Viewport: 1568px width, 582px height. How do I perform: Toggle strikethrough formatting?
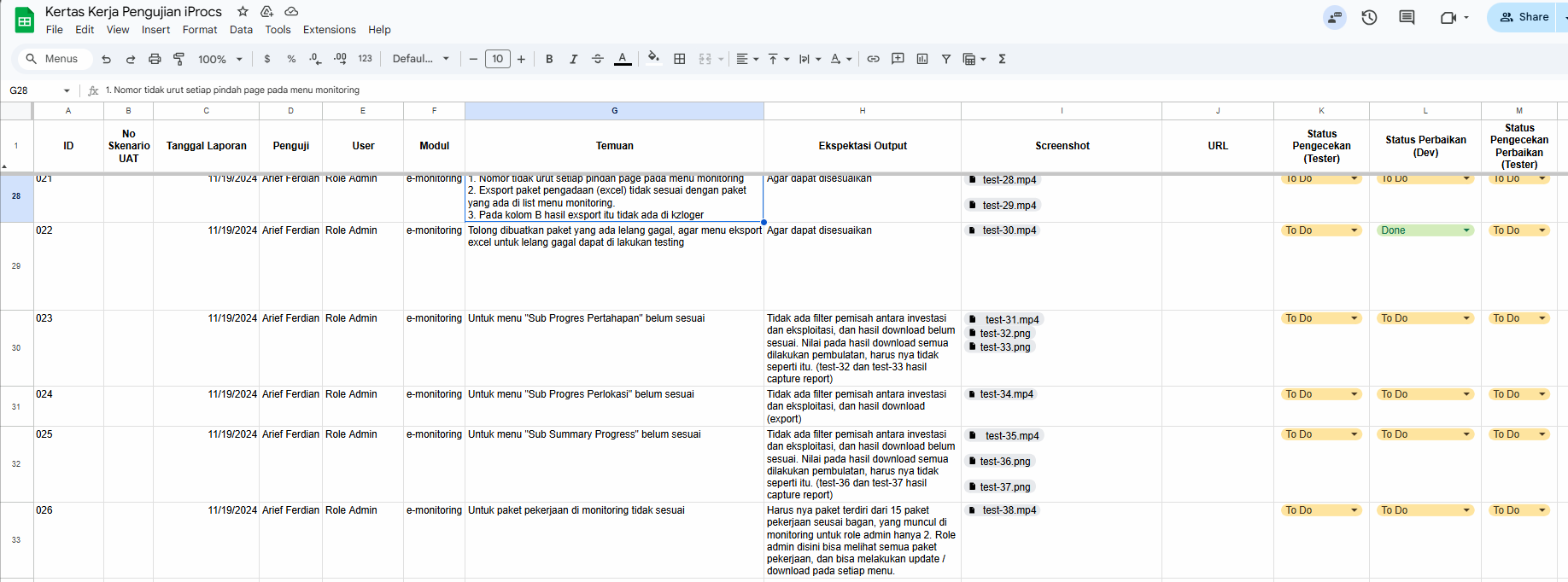pyautogui.click(x=598, y=59)
